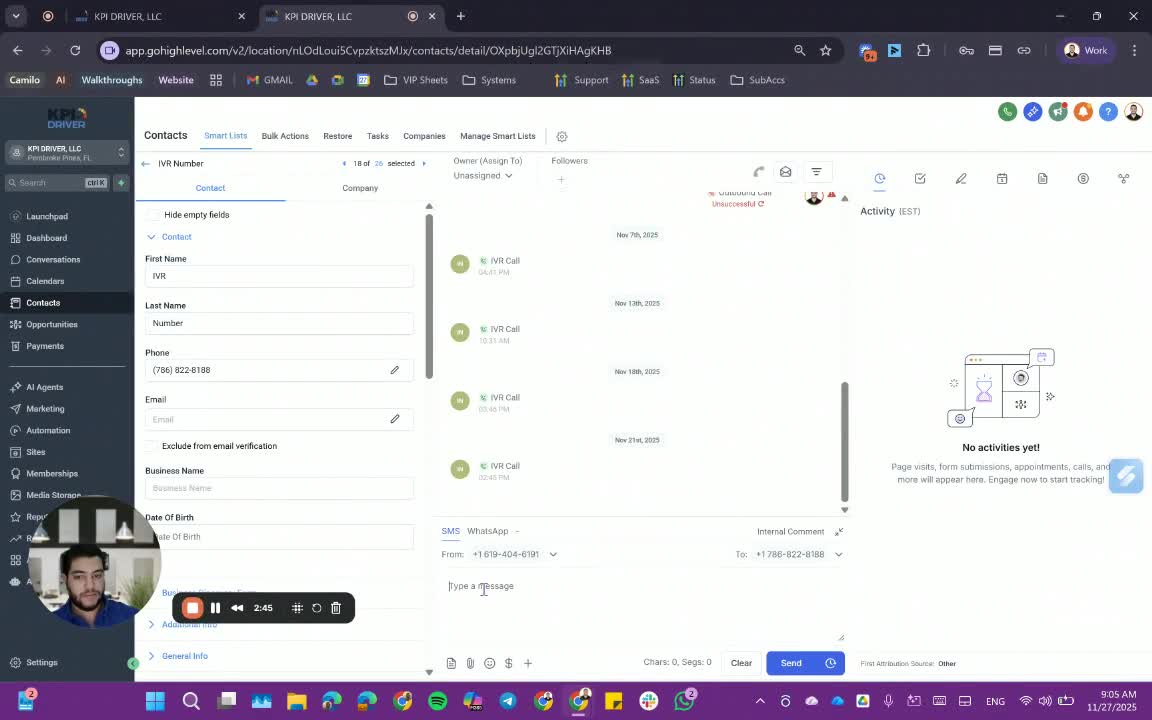This screenshot has width=1152, height=720.
Task: Switch to the Company tab
Action: [x=360, y=188]
